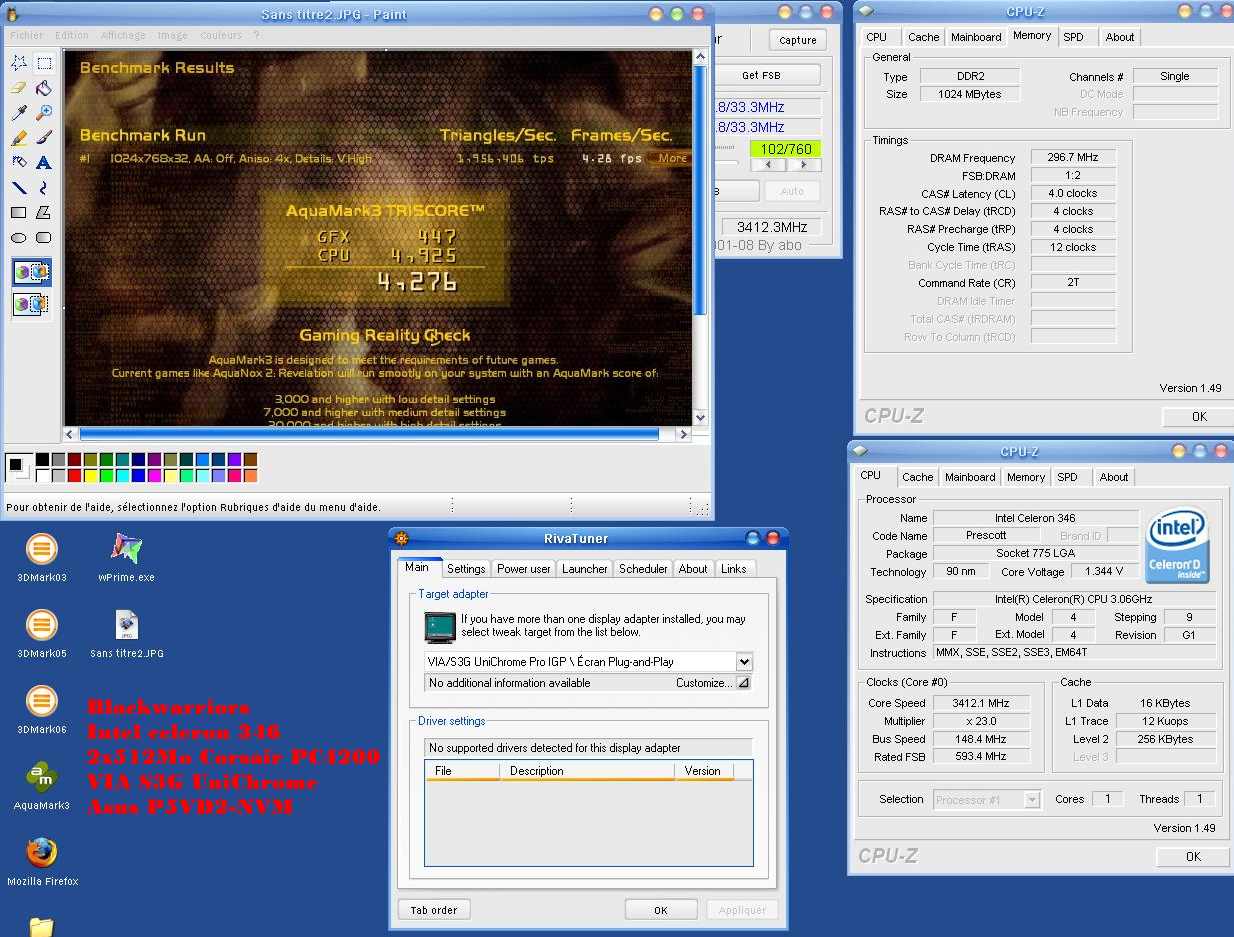
Task: Open the 3DMark06 desktop shortcut
Action: click(41, 709)
